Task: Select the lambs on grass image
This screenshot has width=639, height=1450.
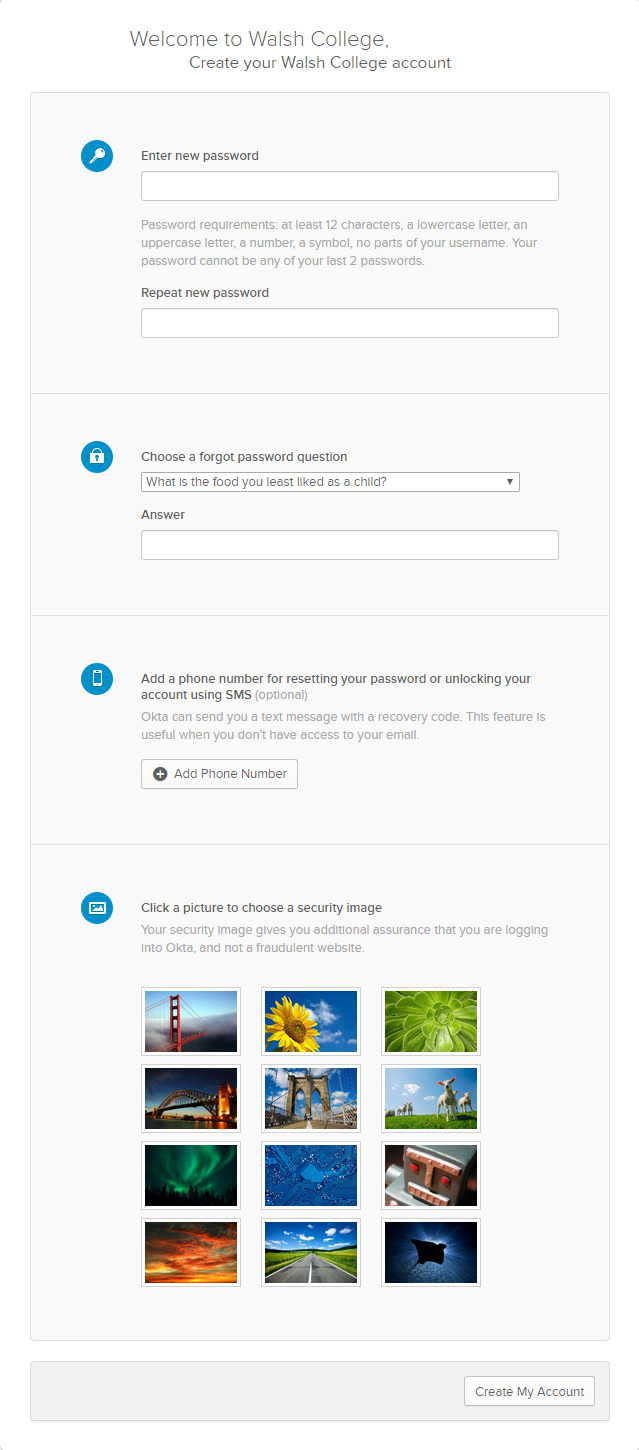Action: (x=431, y=1098)
